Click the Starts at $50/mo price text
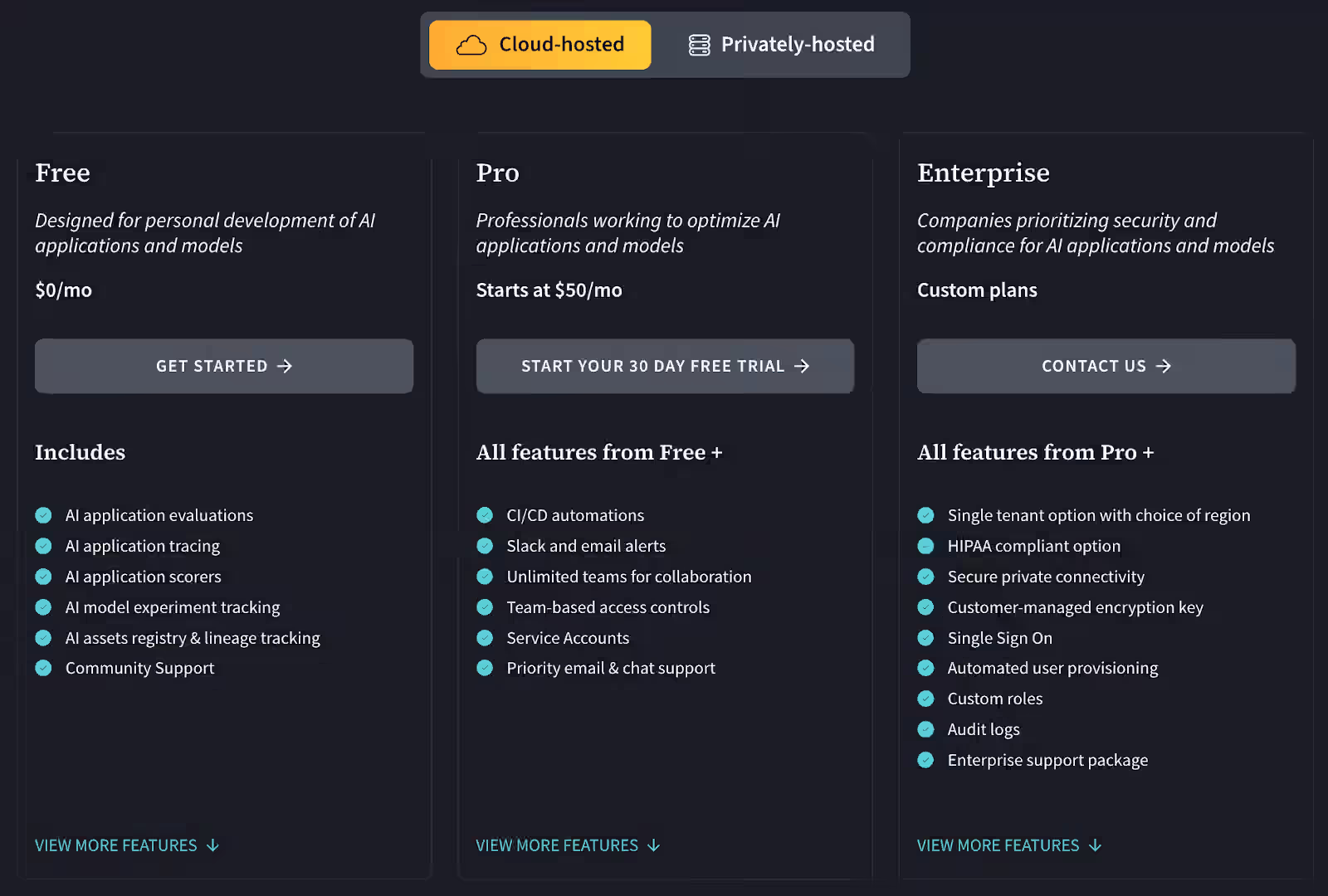Screen dimensions: 1328x896 (549, 290)
